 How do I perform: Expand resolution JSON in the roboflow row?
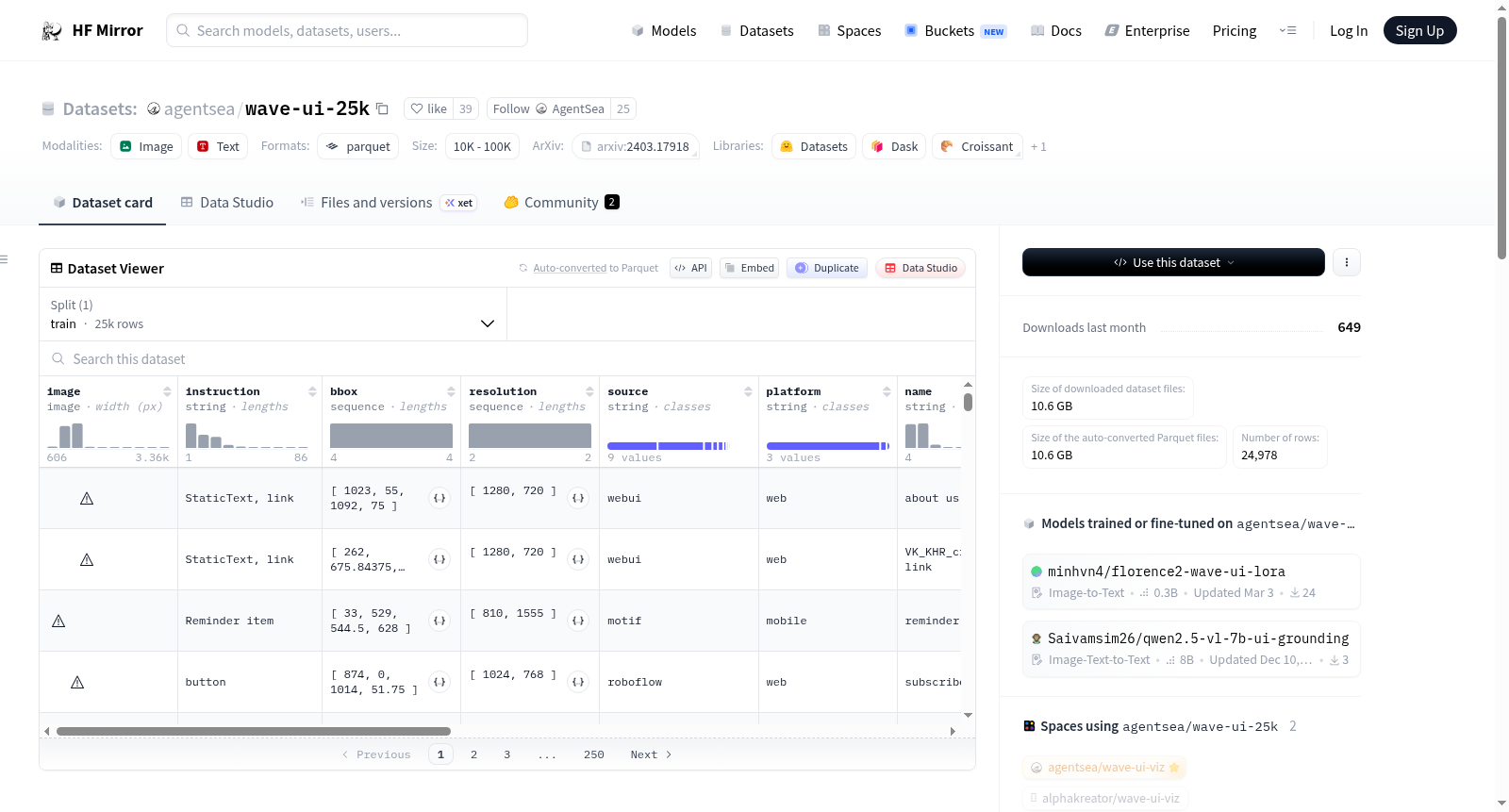click(x=578, y=682)
